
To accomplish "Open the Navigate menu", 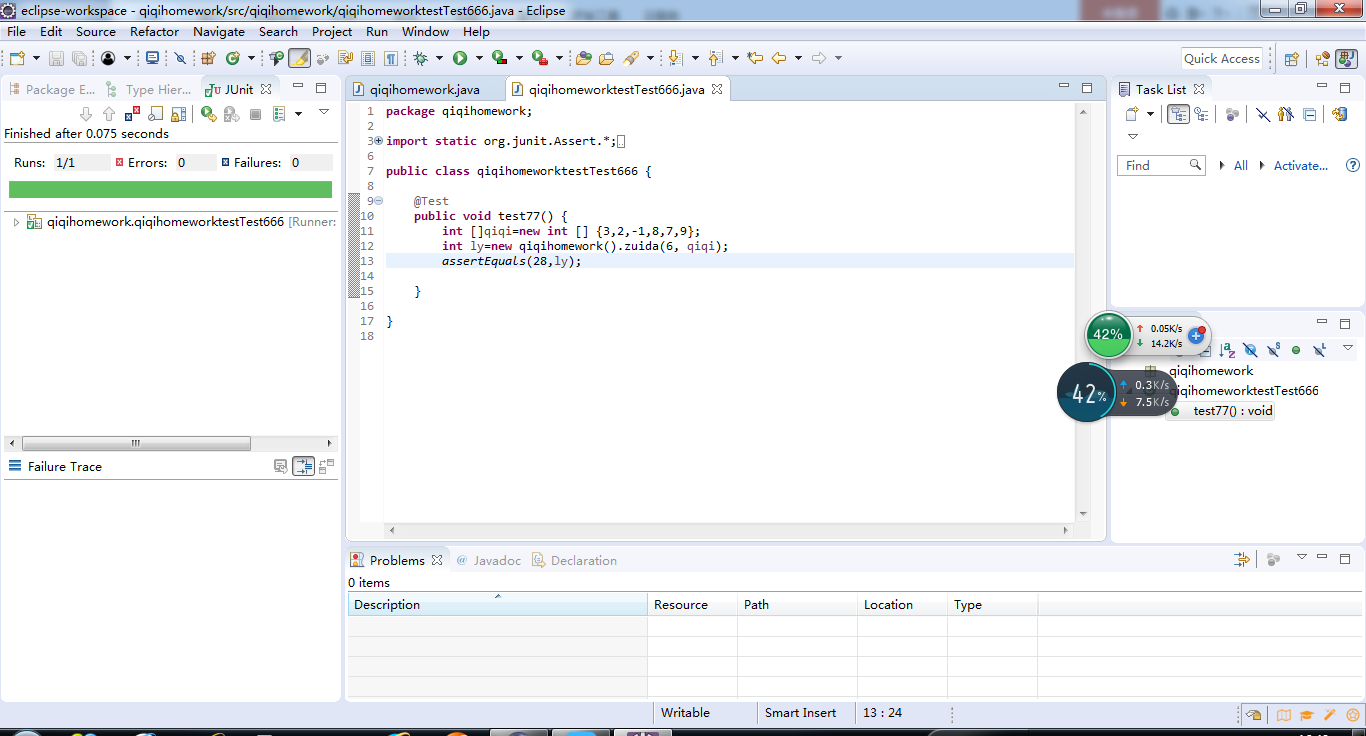I will coord(218,31).
